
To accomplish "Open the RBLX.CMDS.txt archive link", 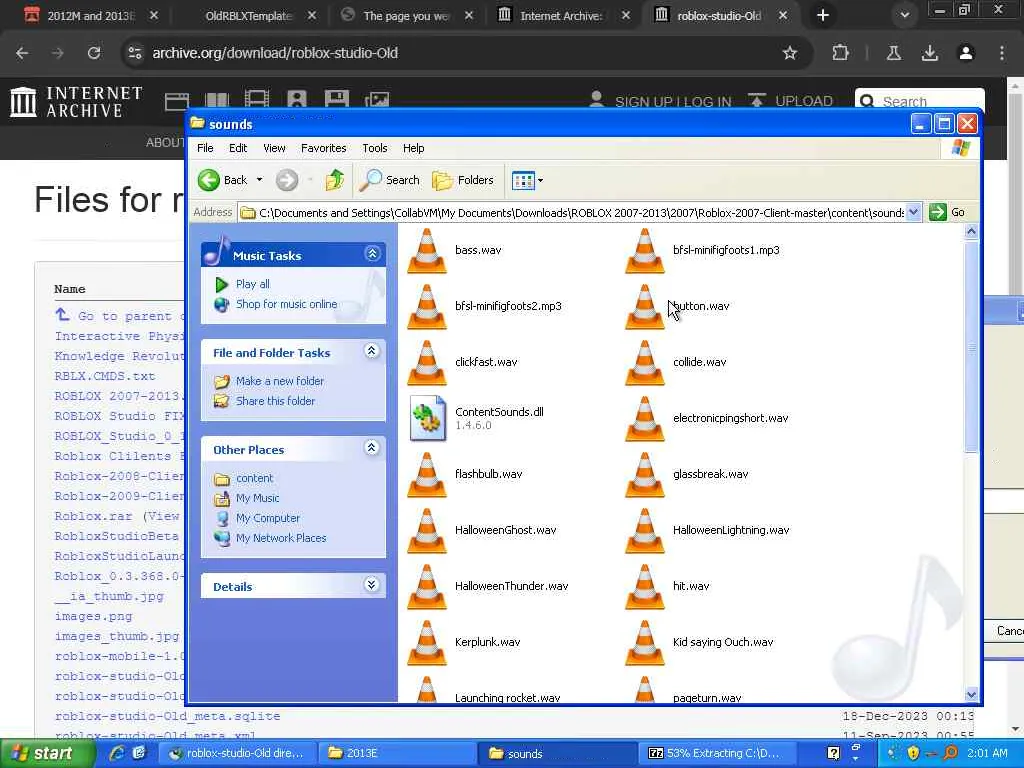I will 104,376.
